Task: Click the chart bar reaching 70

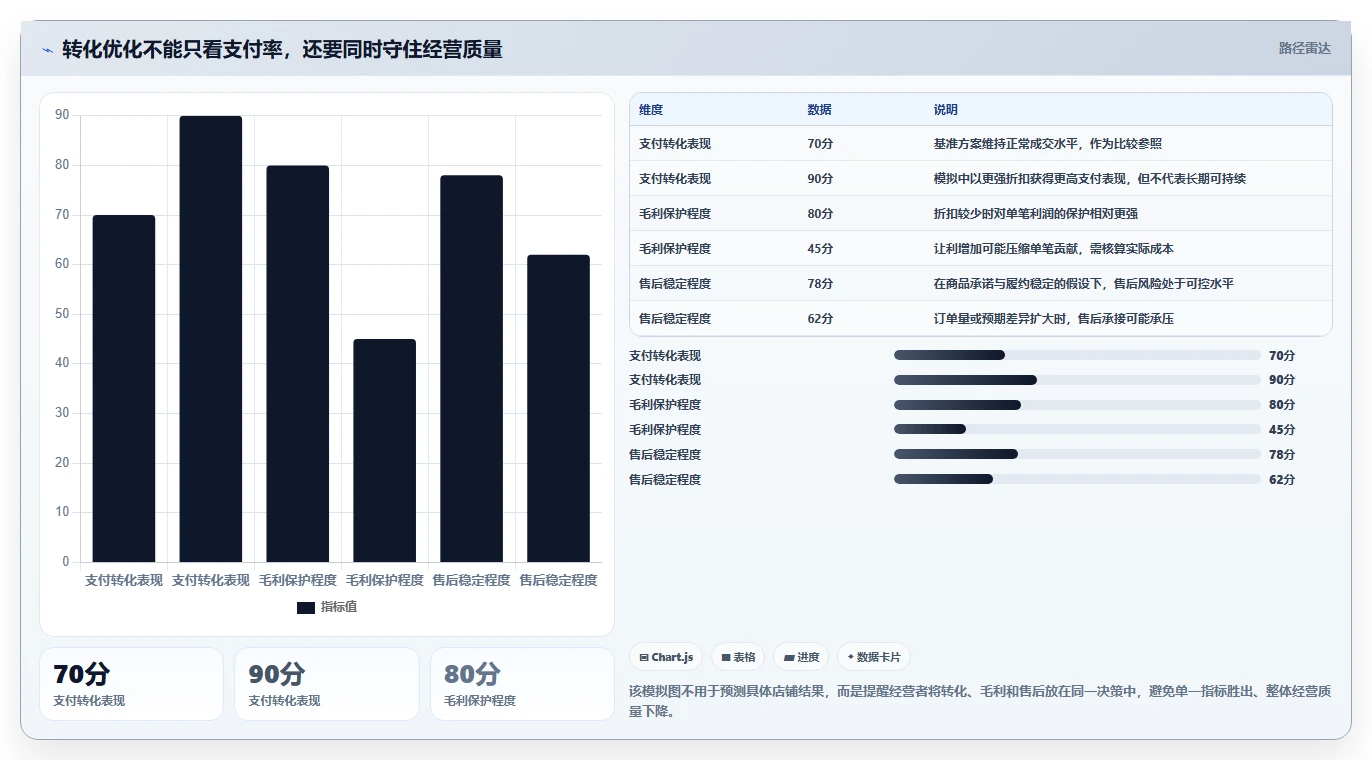Action: tap(124, 388)
